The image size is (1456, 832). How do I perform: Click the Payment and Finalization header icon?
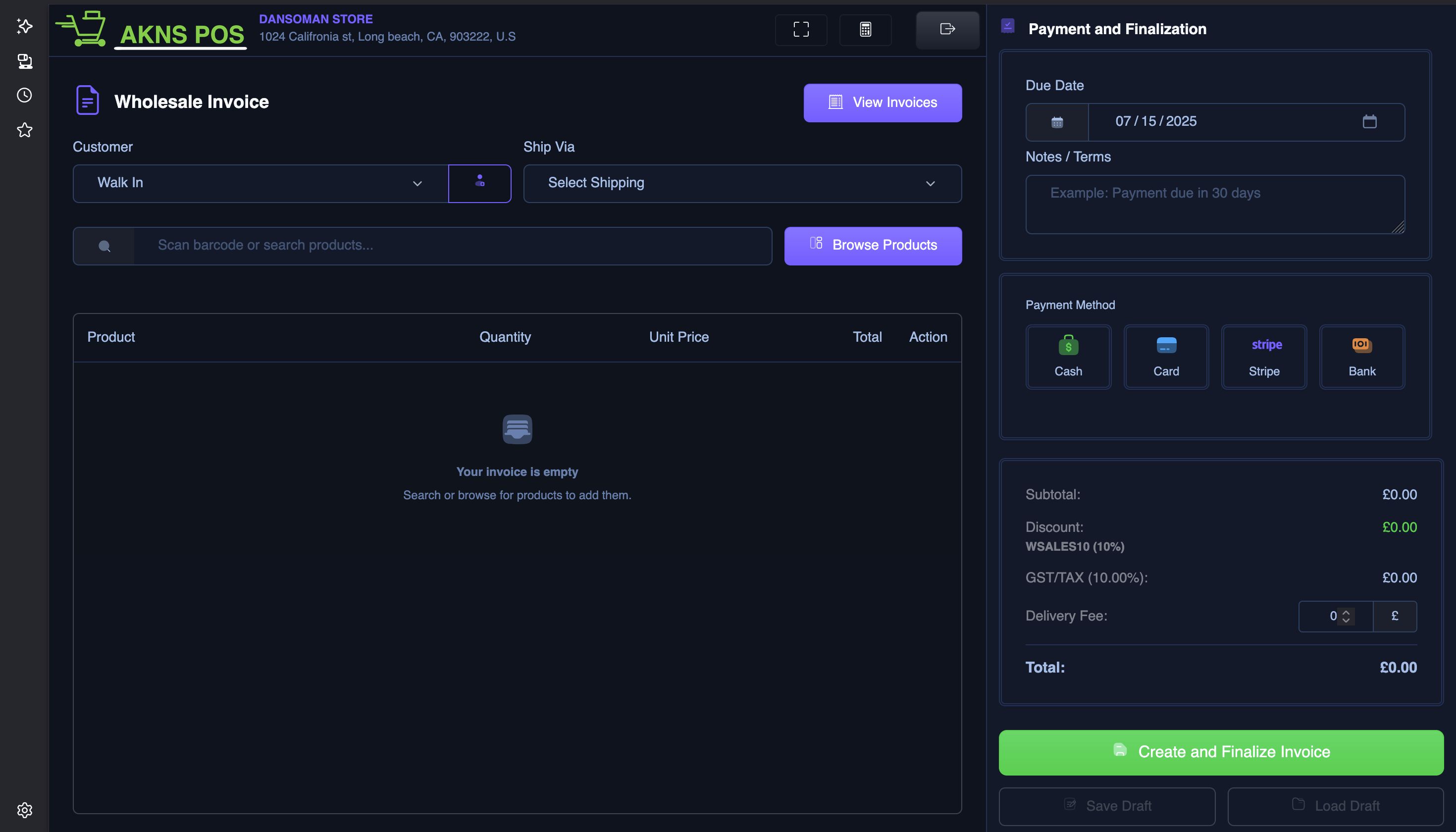1007,26
